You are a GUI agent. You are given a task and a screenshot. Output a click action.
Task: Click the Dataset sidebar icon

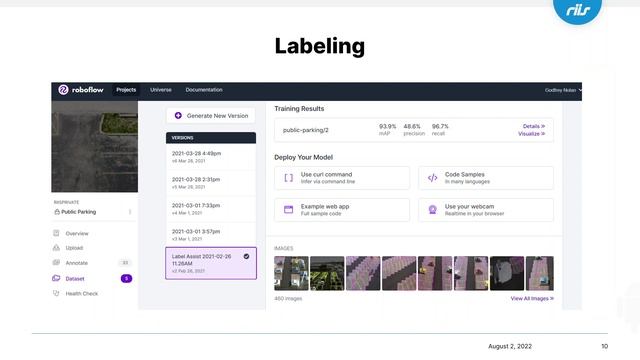(56, 278)
